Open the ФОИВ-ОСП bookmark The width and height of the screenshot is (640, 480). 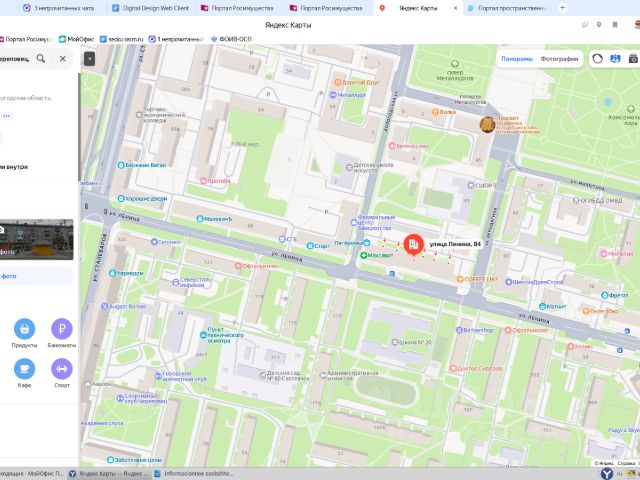tap(231, 39)
